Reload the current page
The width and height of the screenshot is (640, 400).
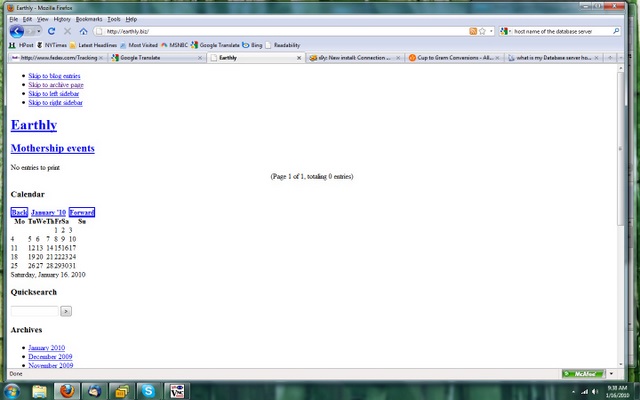(x=51, y=31)
